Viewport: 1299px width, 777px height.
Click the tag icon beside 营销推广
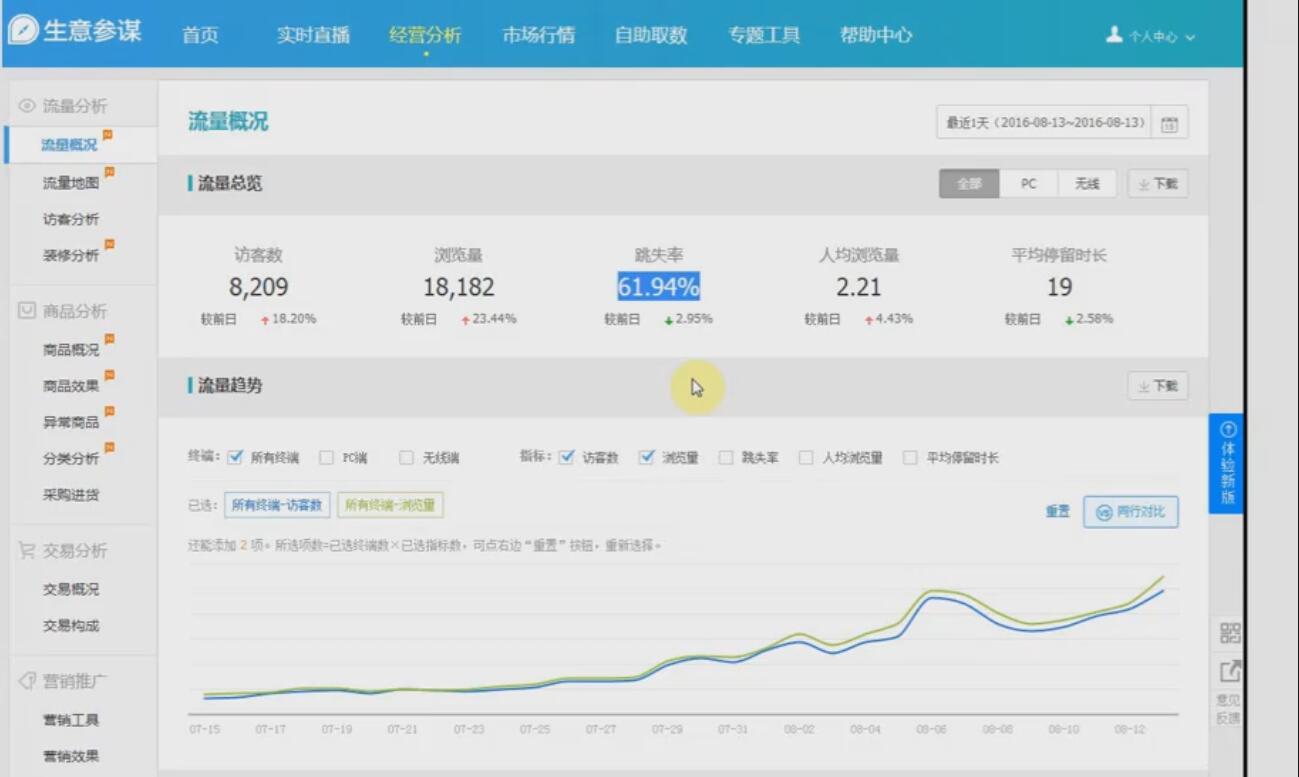27,681
